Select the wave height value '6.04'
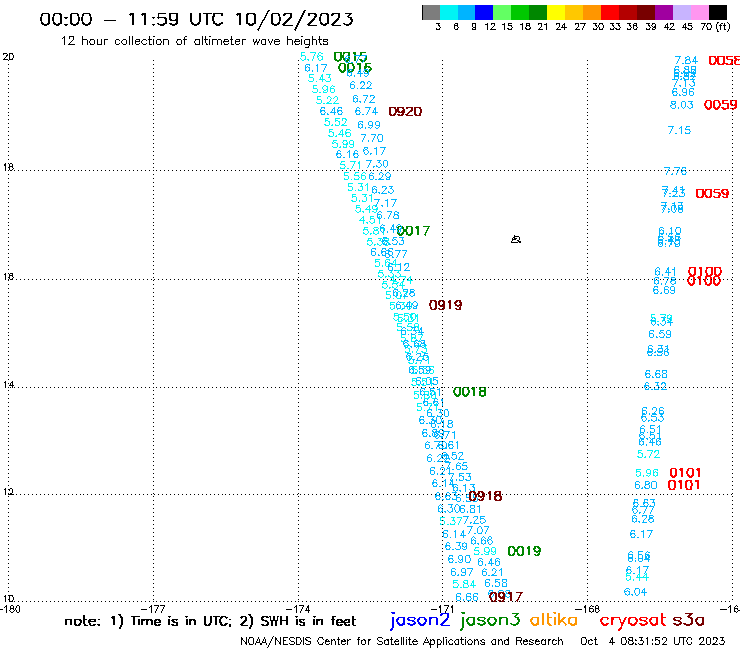Screen dimensions: 740x650 pos(635,592)
